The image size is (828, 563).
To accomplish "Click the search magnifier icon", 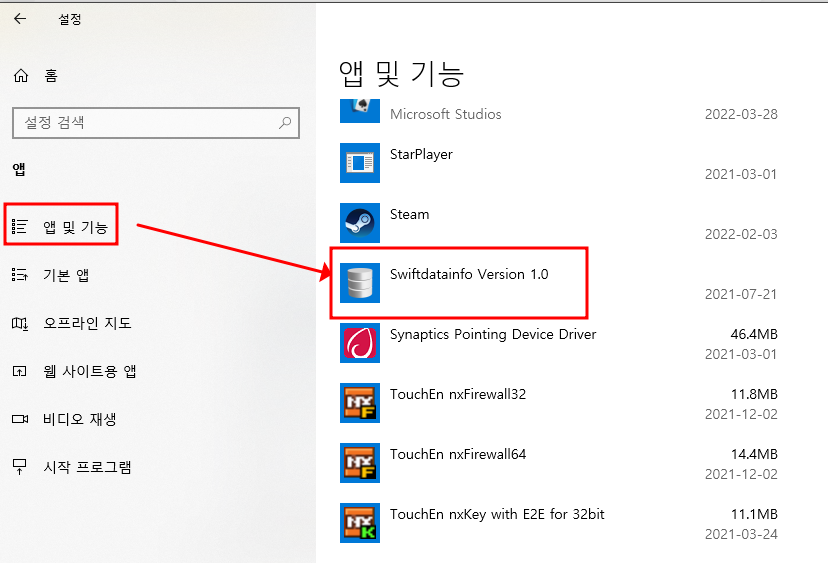I will coord(285,123).
